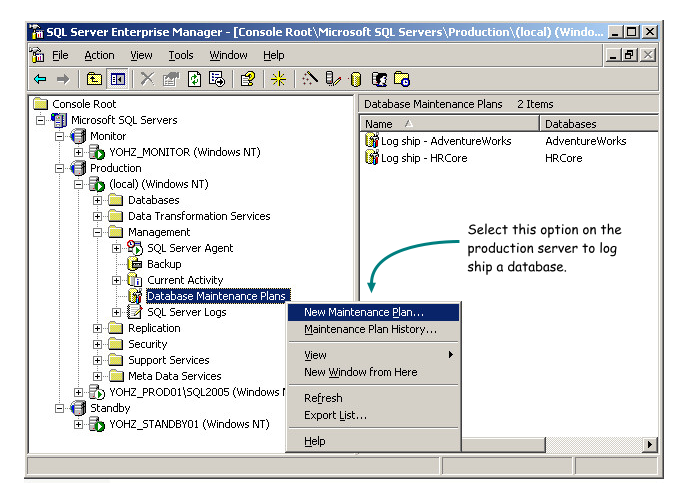Click the Up one level folder icon
Image resolution: width=692 pixels, height=498 pixels.
(94, 79)
